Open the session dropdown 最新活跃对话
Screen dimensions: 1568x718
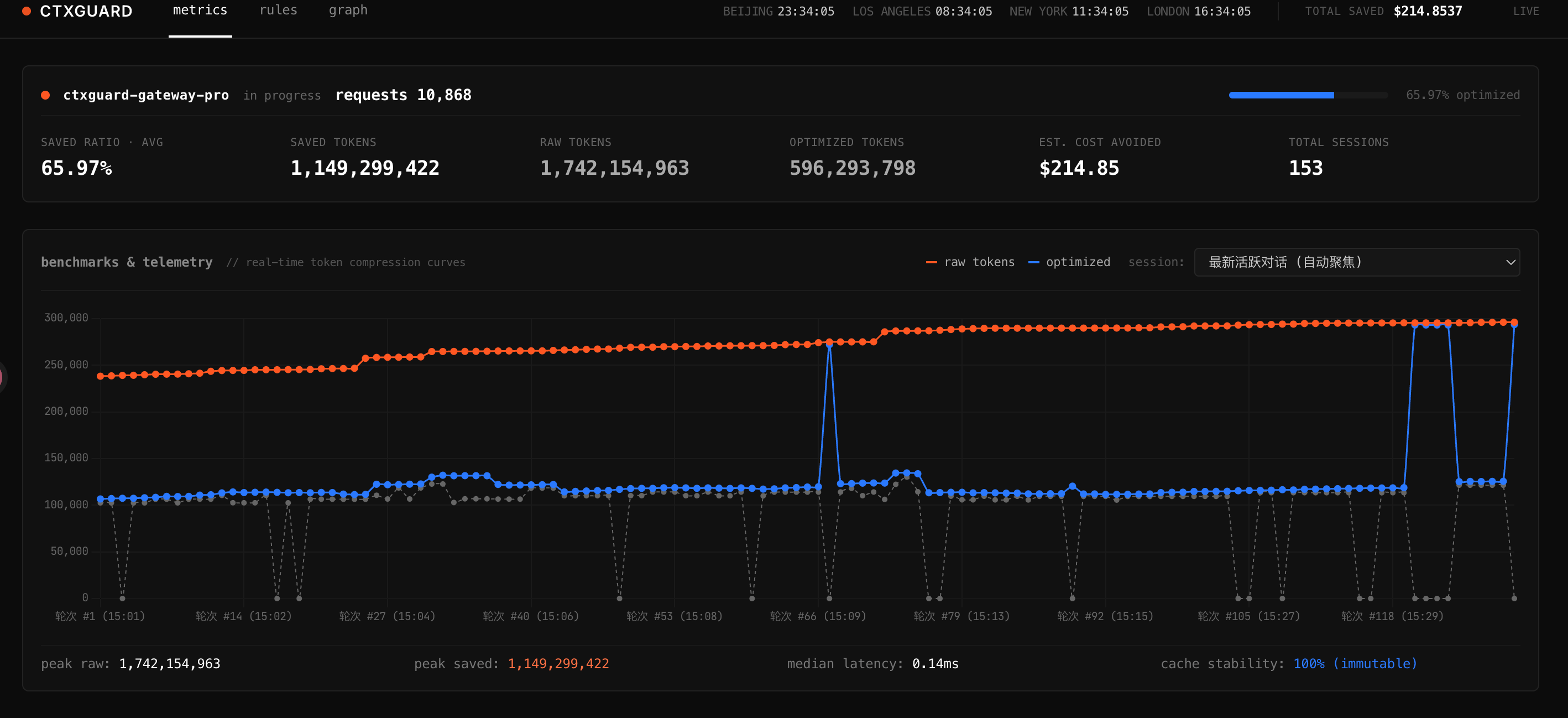point(1357,262)
